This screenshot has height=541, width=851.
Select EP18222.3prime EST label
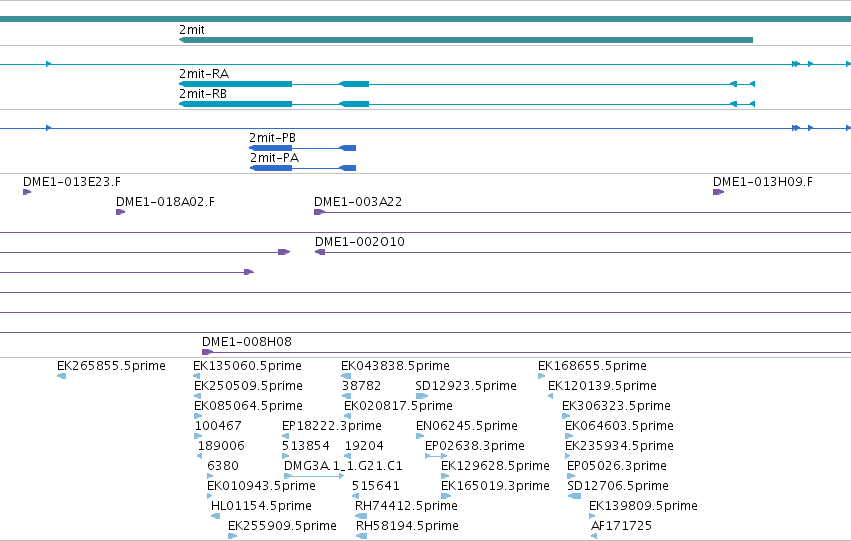point(332,426)
